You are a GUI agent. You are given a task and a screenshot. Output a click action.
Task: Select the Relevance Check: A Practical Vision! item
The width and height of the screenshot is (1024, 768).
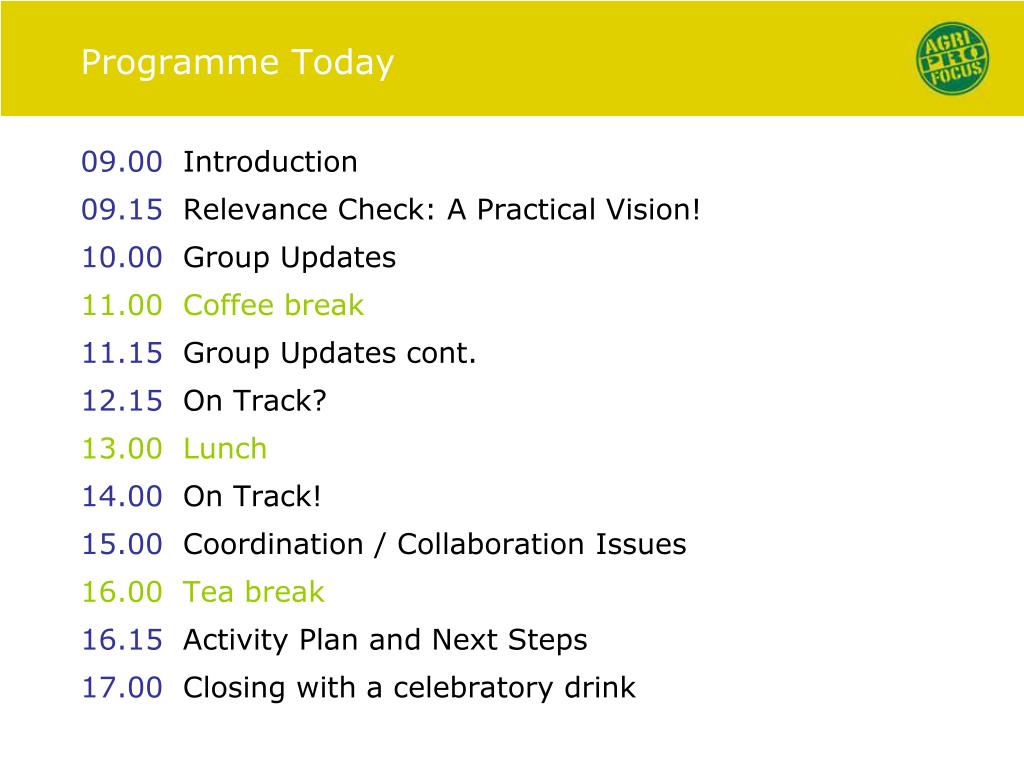[x=442, y=210]
